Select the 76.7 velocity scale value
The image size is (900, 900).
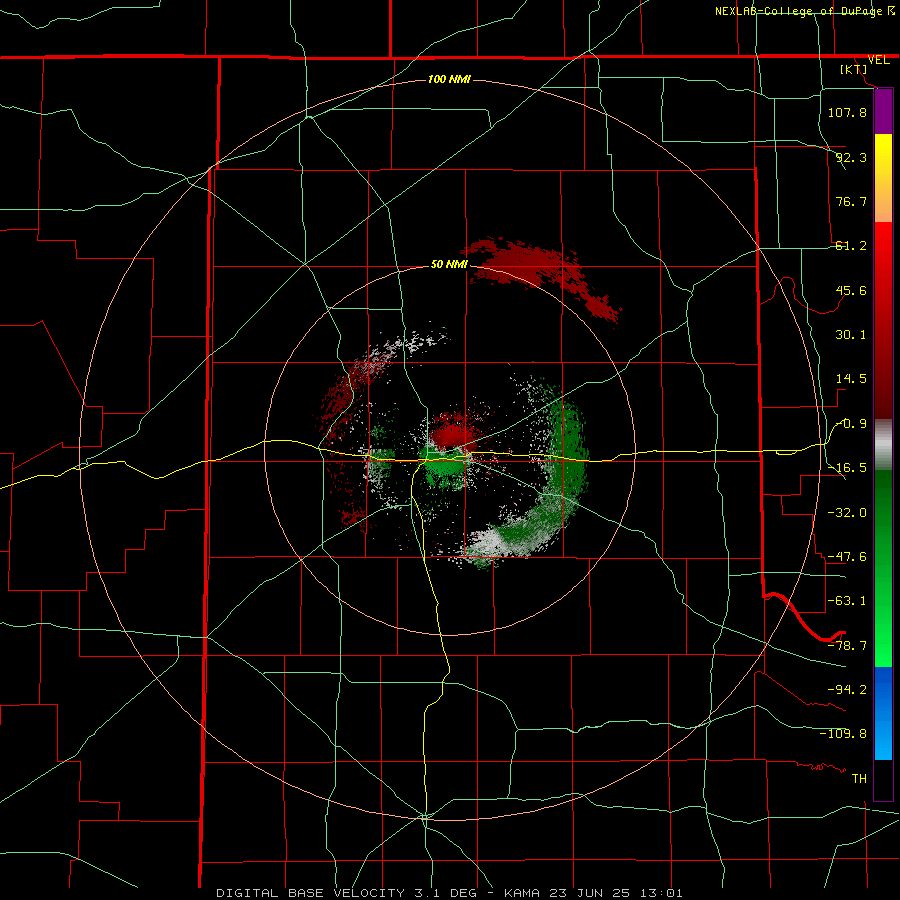click(x=851, y=201)
